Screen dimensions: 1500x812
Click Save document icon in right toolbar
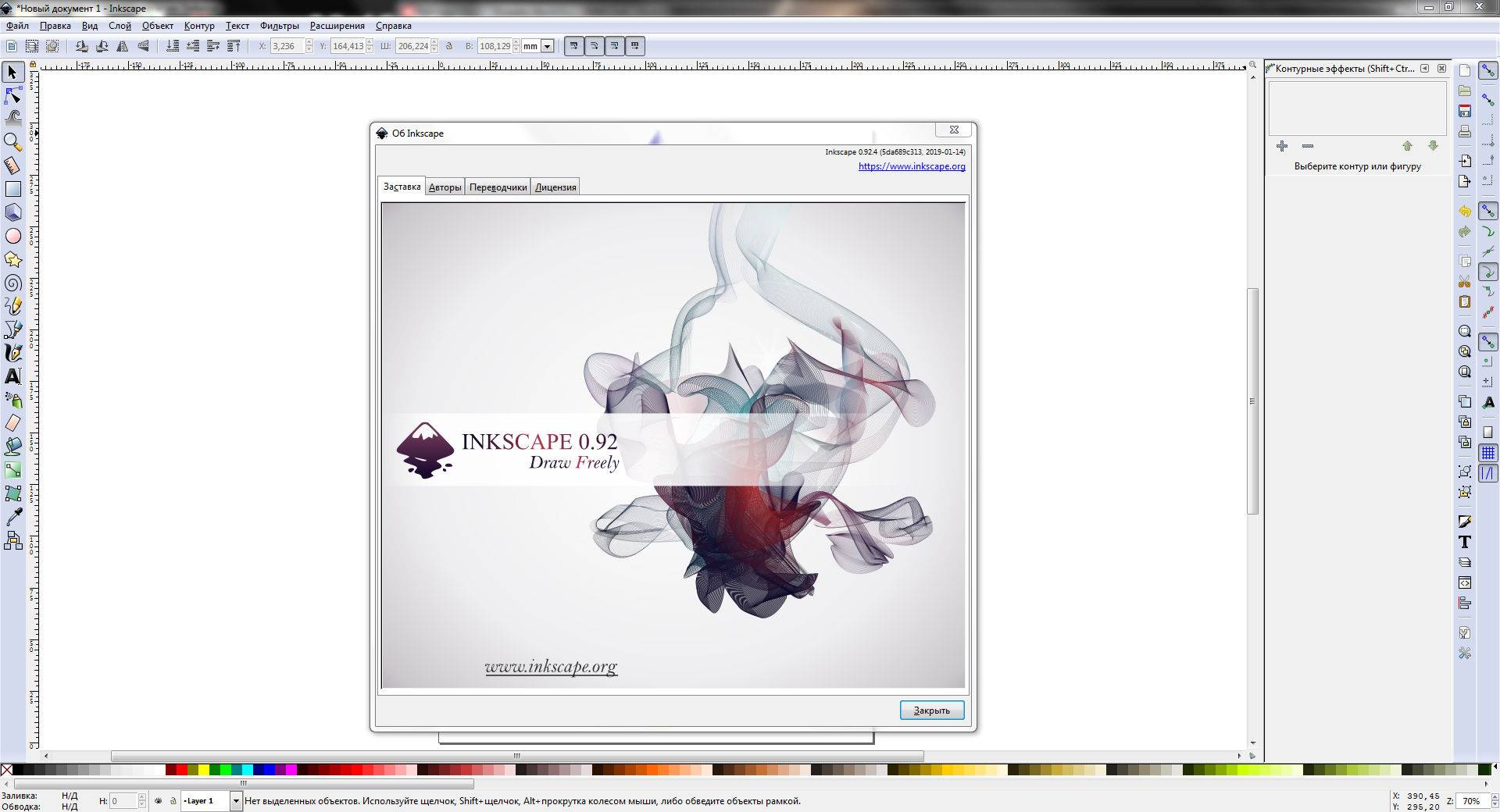tap(1465, 111)
